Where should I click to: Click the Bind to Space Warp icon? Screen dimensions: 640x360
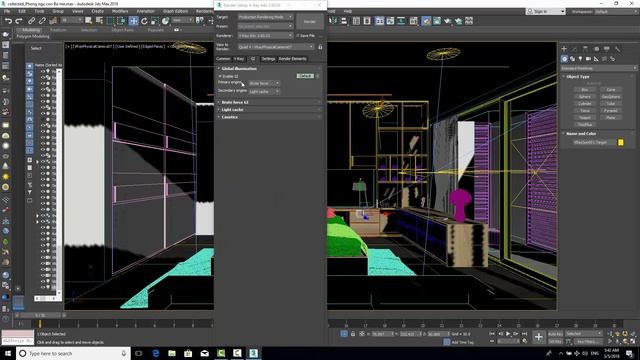pos(53,20)
